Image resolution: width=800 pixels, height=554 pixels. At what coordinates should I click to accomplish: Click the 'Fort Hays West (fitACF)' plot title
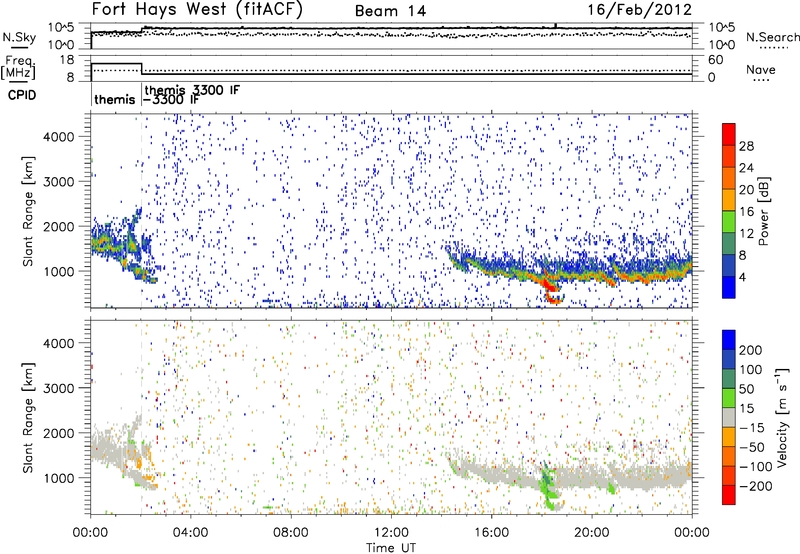[197, 9]
